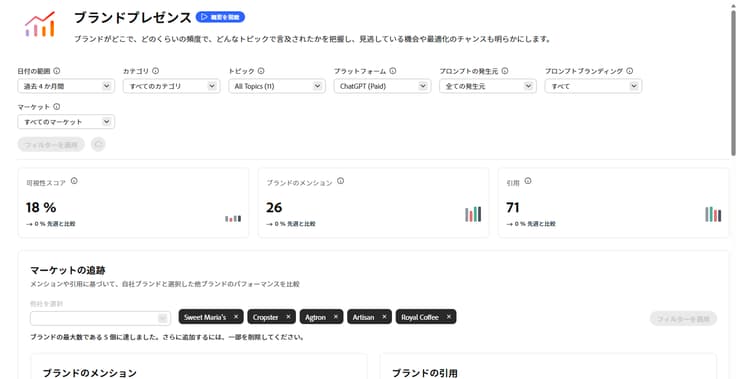Click info icon next to プロンプトの発生元

coord(505,71)
